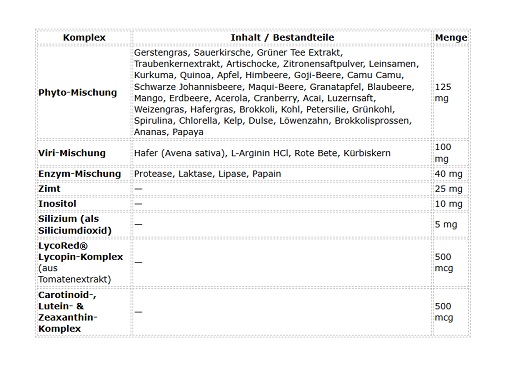This screenshot has width=512, height=368.
Task: Select the Inositol row label
Action: tap(57, 204)
